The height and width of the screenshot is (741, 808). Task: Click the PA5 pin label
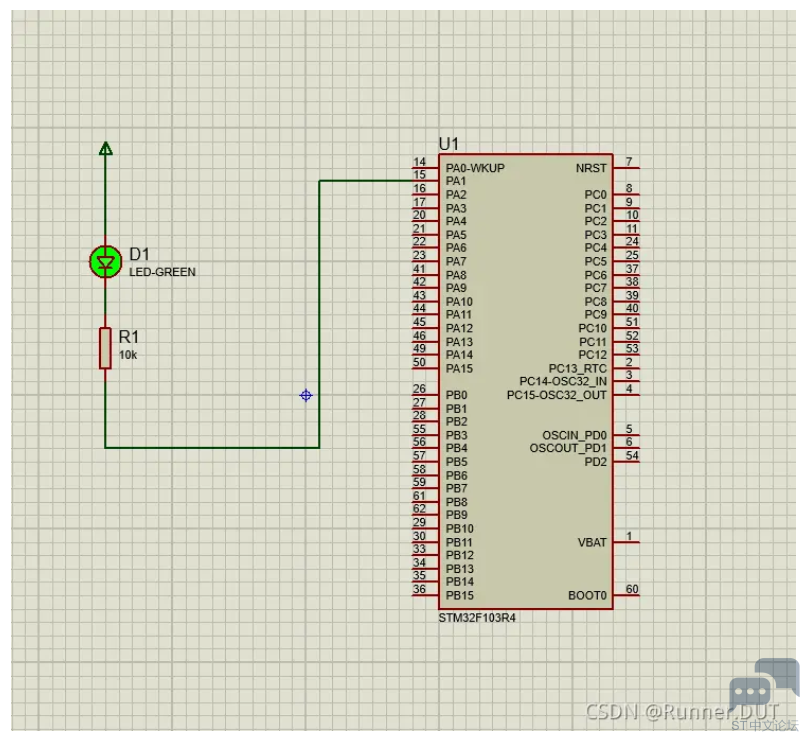pyautogui.click(x=456, y=235)
